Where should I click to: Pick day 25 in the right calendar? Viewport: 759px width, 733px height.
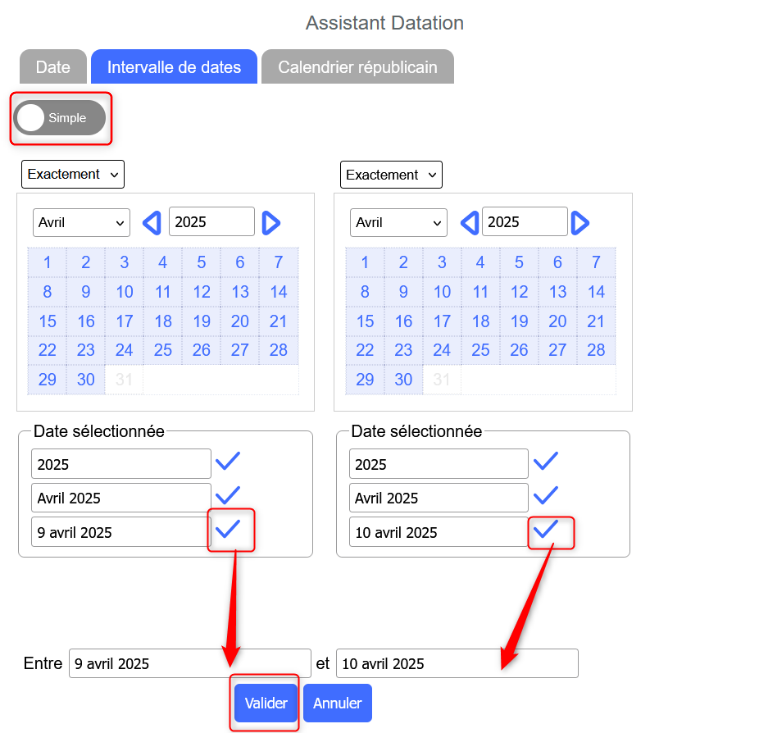click(480, 350)
